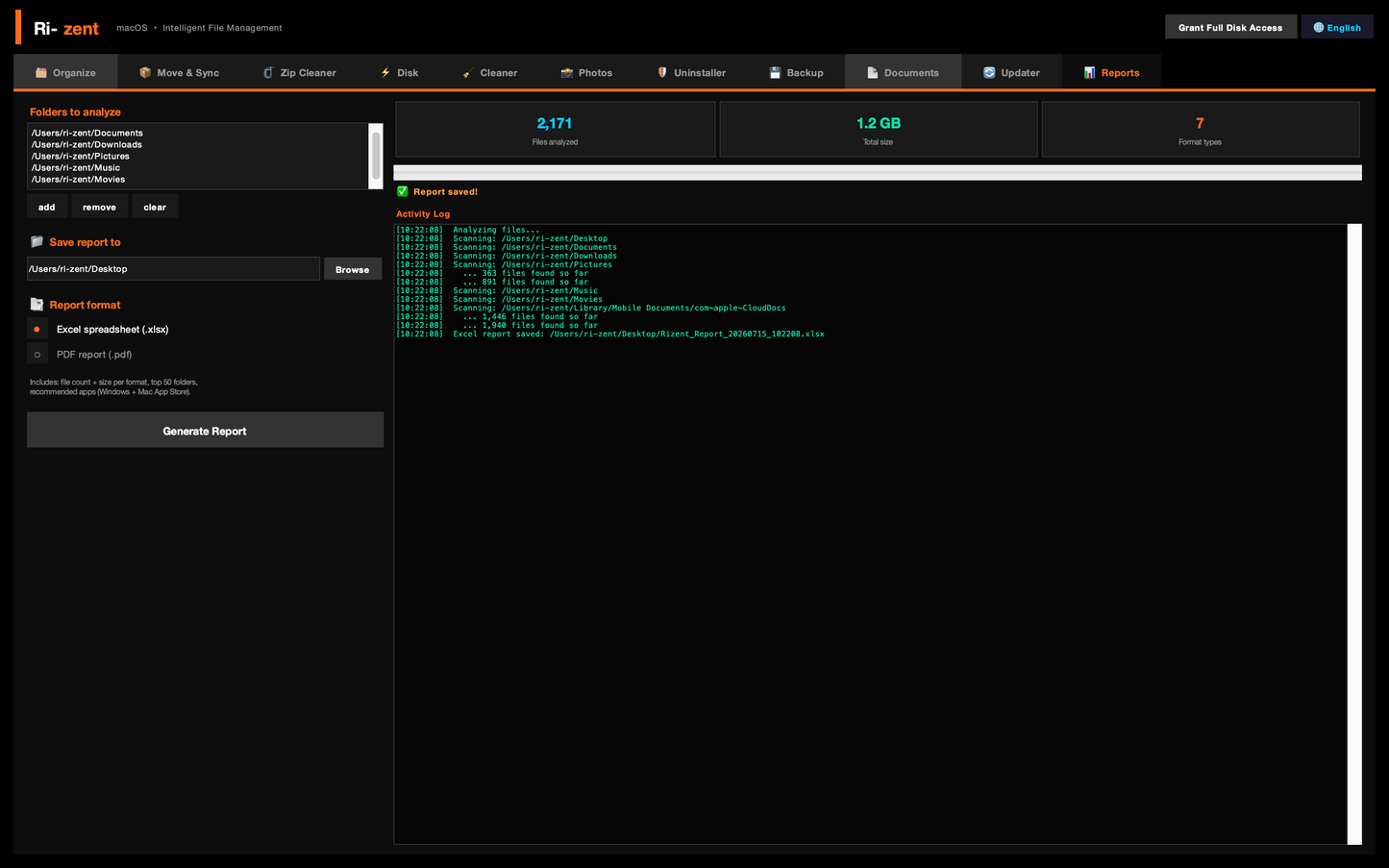
Task: Switch to the Photos tab
Action: (x=586, y=72)
